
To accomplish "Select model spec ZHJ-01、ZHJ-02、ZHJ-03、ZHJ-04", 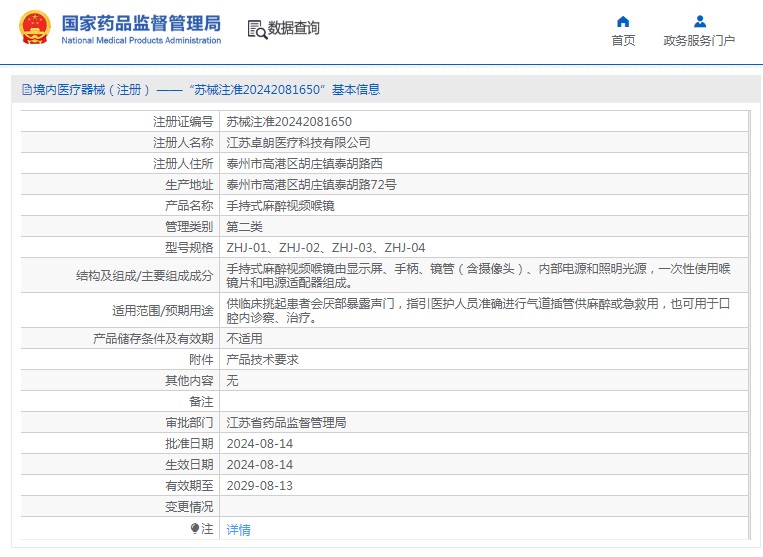I will tap(326, 248).
